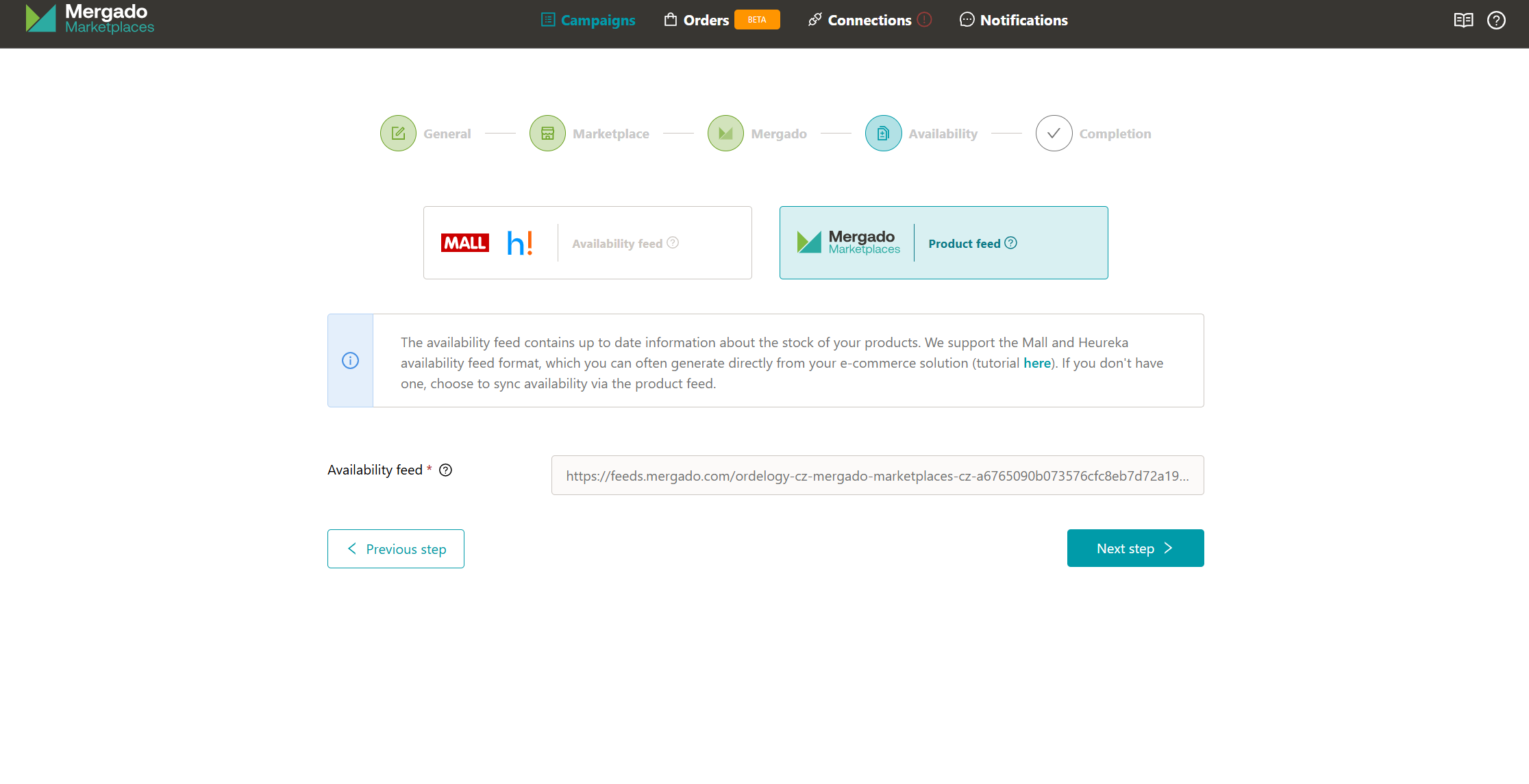
Task: Open the help question mark icon
Action: [1496, 21]
